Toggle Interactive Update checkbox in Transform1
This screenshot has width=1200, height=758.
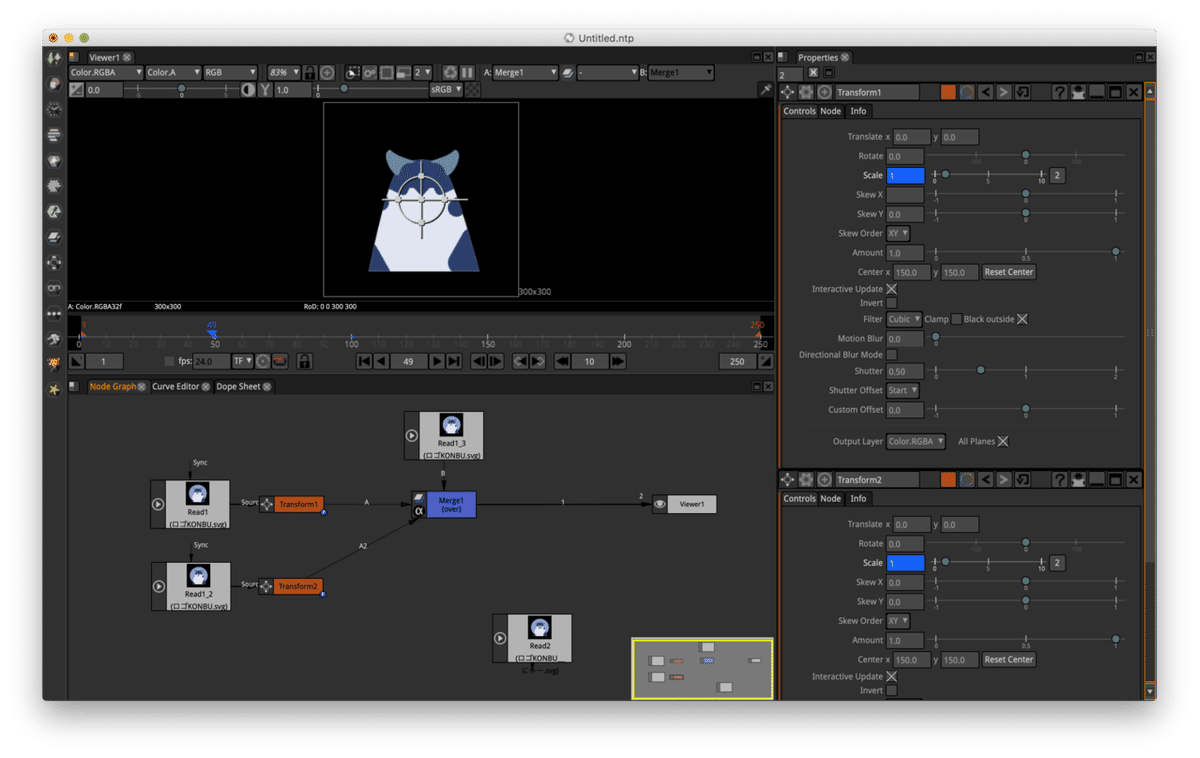click(892, 289)
